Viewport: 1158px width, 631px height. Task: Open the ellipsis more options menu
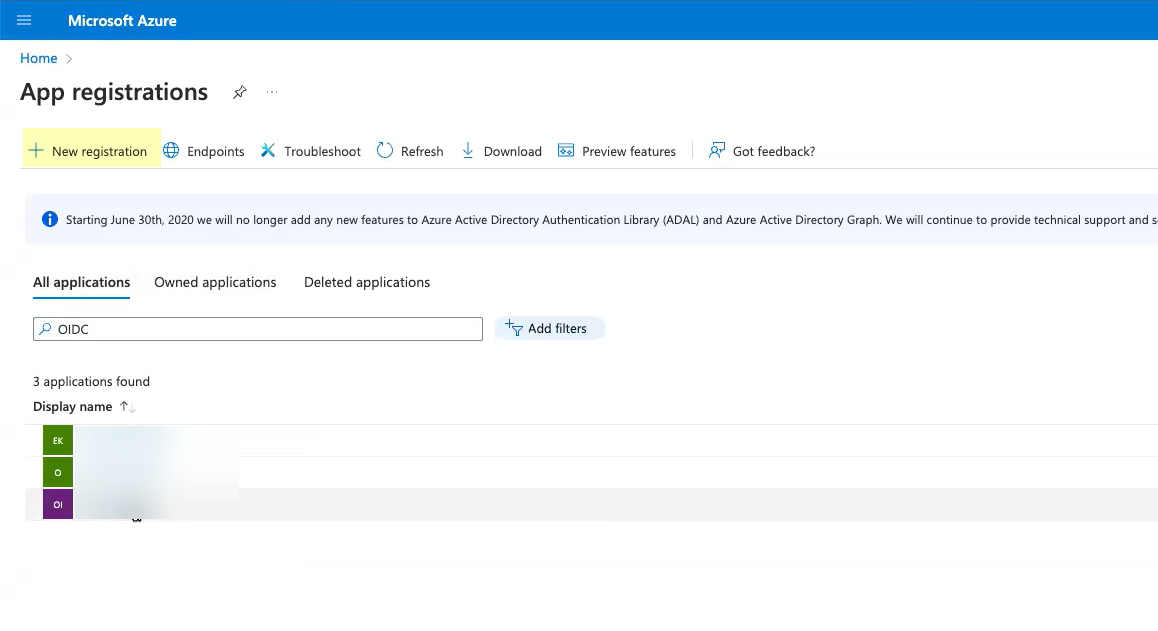271,92
